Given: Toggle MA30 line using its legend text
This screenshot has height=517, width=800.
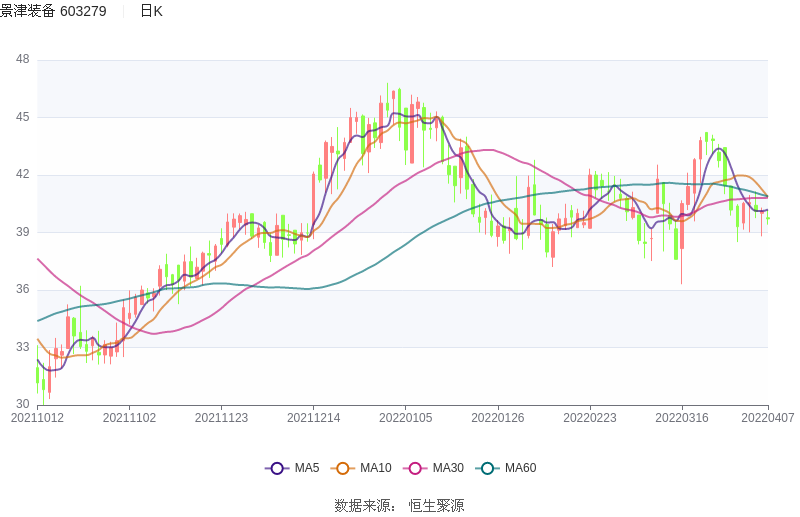Looking at the screenshot, I should pyautogui.click(x=448, y=468).
